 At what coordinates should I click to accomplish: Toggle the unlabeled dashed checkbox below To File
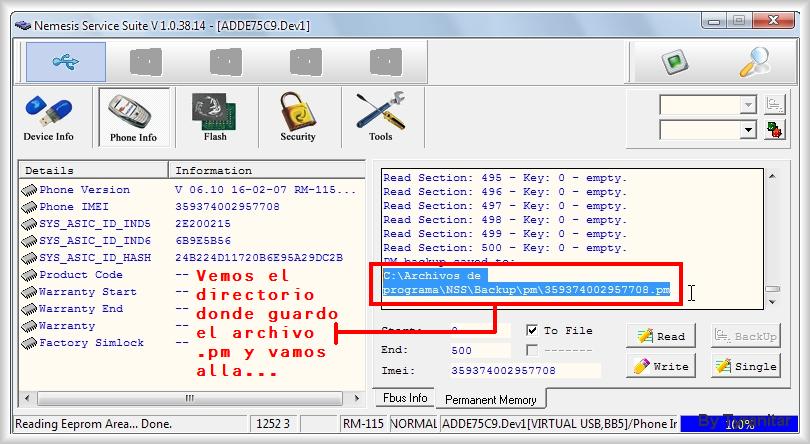click(533, 350)
